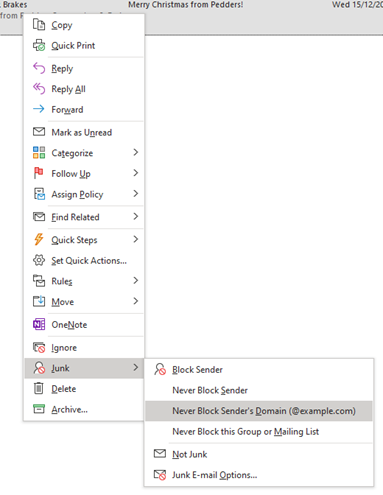Click the Reply All double-arrow icon
This screenshot has width=383, height=495.
coord(39,89)
